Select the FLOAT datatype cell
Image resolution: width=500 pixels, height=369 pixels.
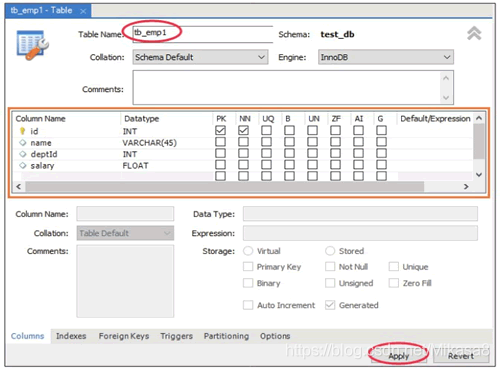(x=166, y=165)
